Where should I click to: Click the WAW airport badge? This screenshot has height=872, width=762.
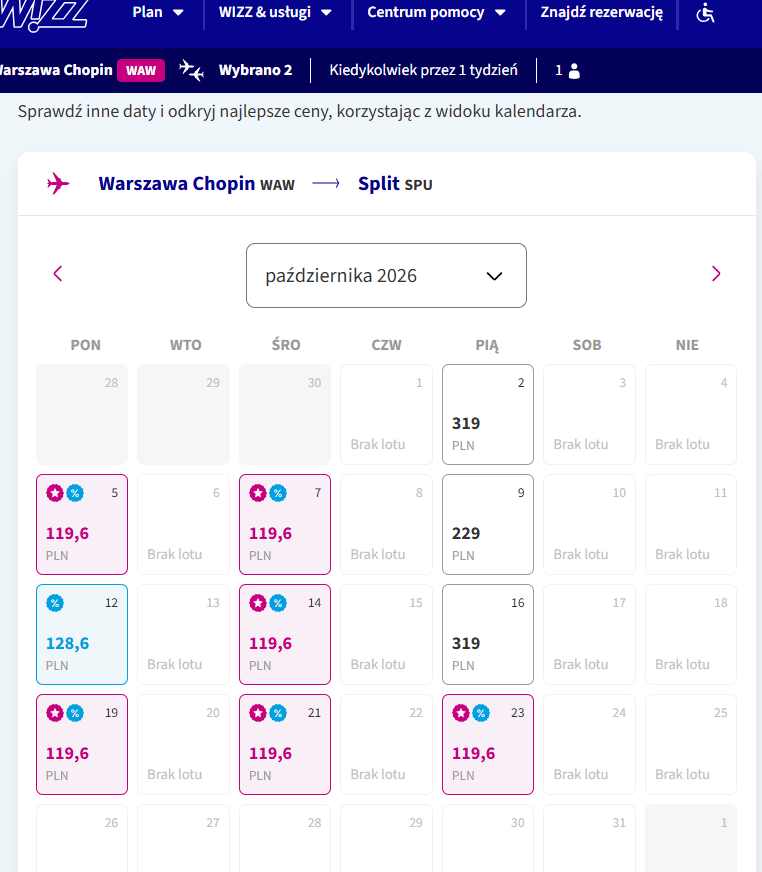pos(141,71)
